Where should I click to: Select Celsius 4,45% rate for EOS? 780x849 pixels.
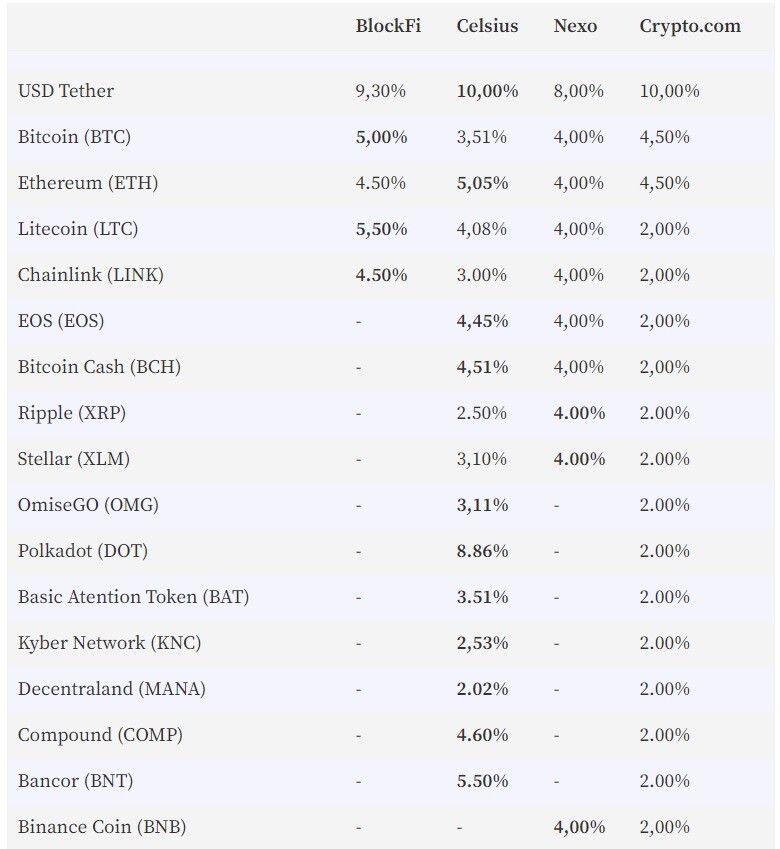(x=482, y=321)
